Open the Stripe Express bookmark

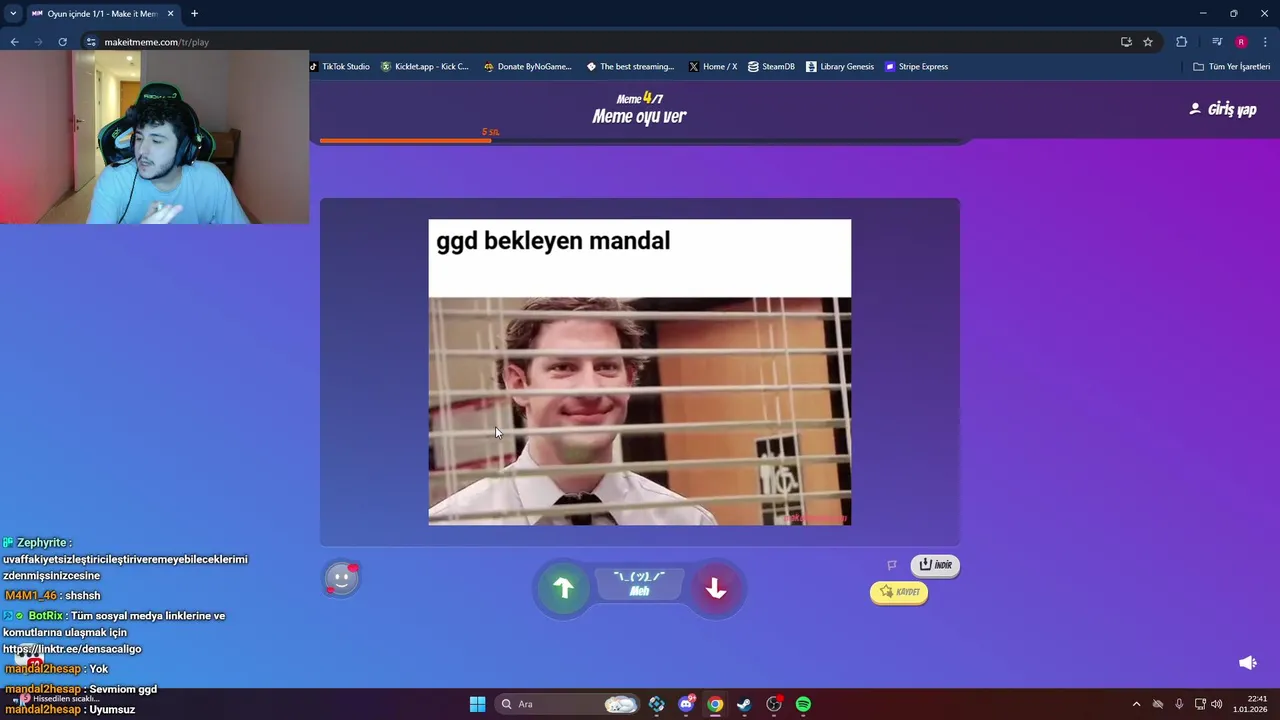(x=916, y=67)
